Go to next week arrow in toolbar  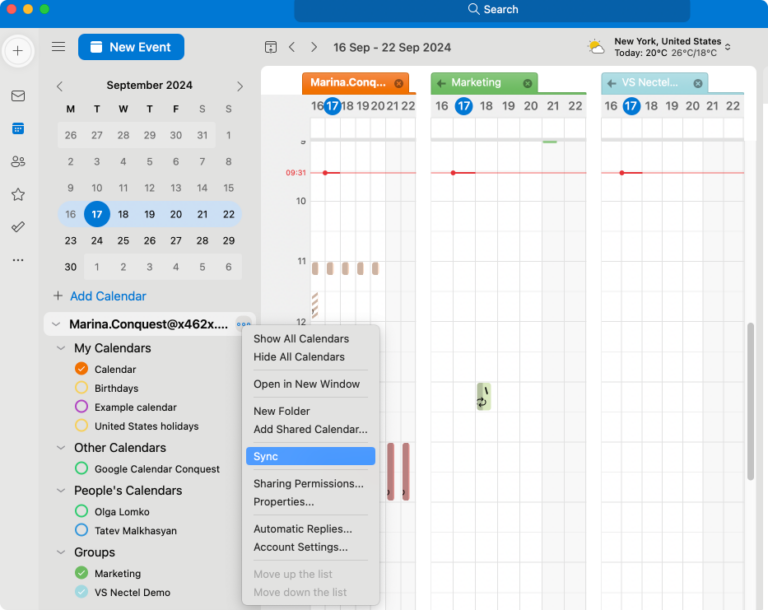(314, 47)
